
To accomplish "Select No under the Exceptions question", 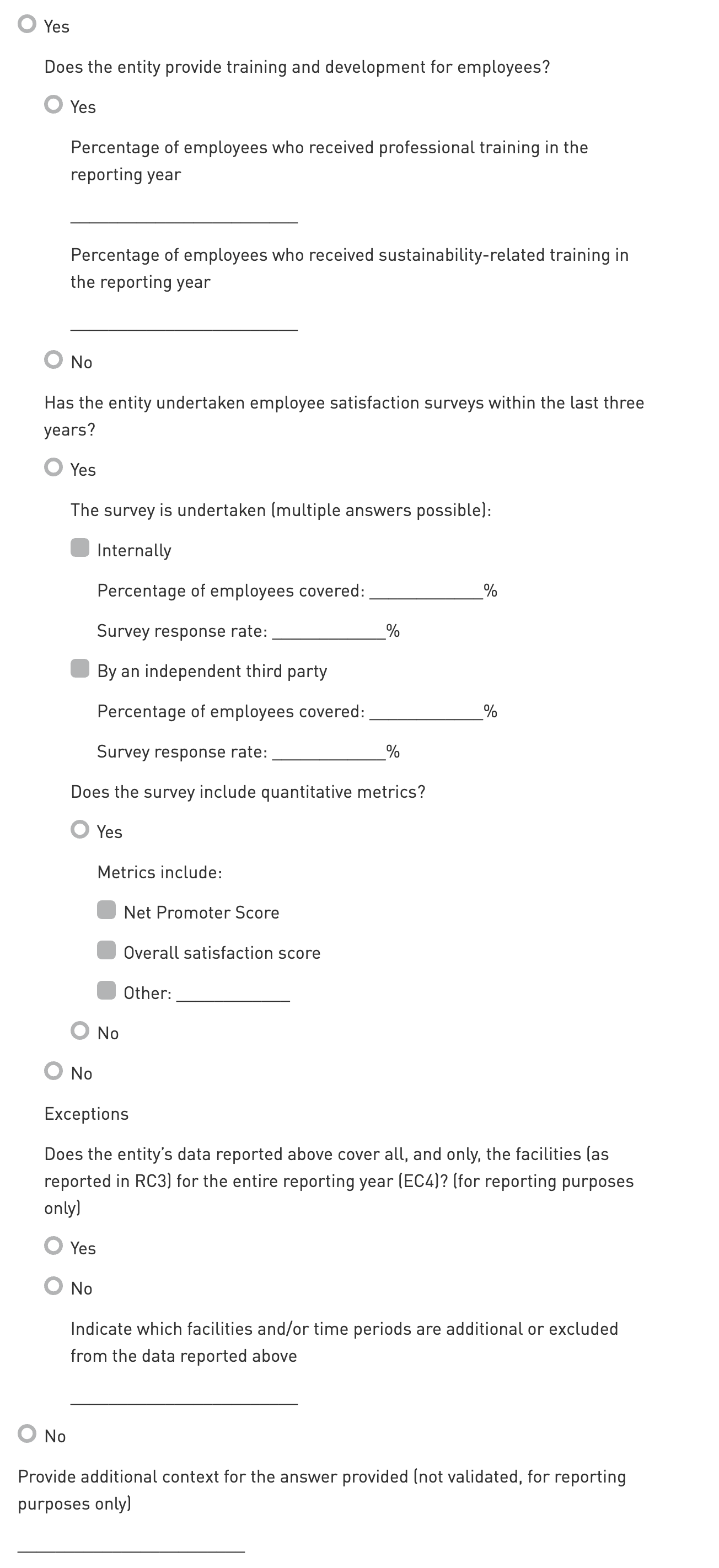I will (53, 1286).
